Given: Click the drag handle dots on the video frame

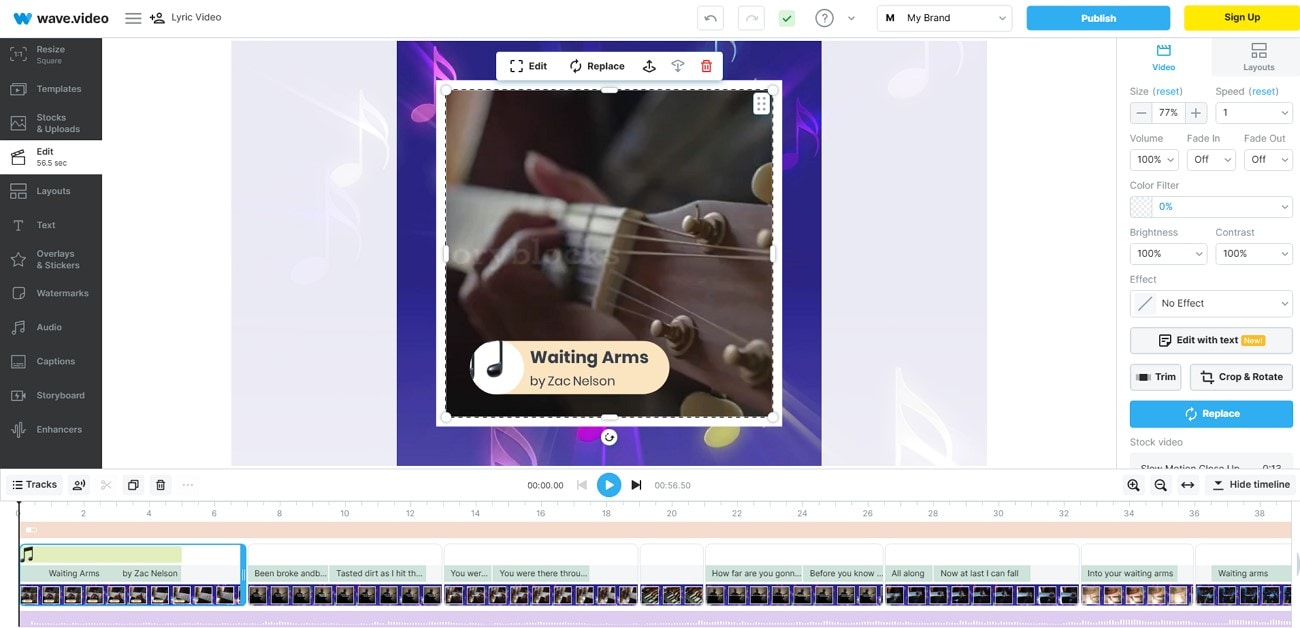Looking at the screenshot, I should [x=761, y=103].
